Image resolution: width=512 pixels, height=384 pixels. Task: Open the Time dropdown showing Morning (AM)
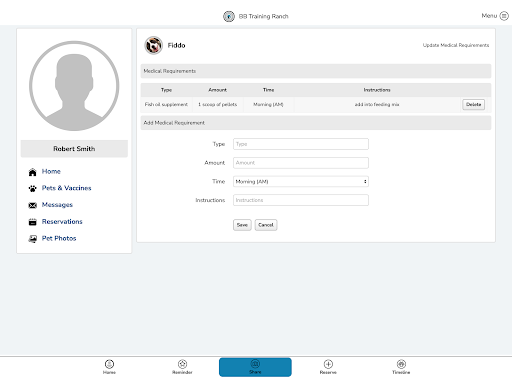click(x=301, y=181)
